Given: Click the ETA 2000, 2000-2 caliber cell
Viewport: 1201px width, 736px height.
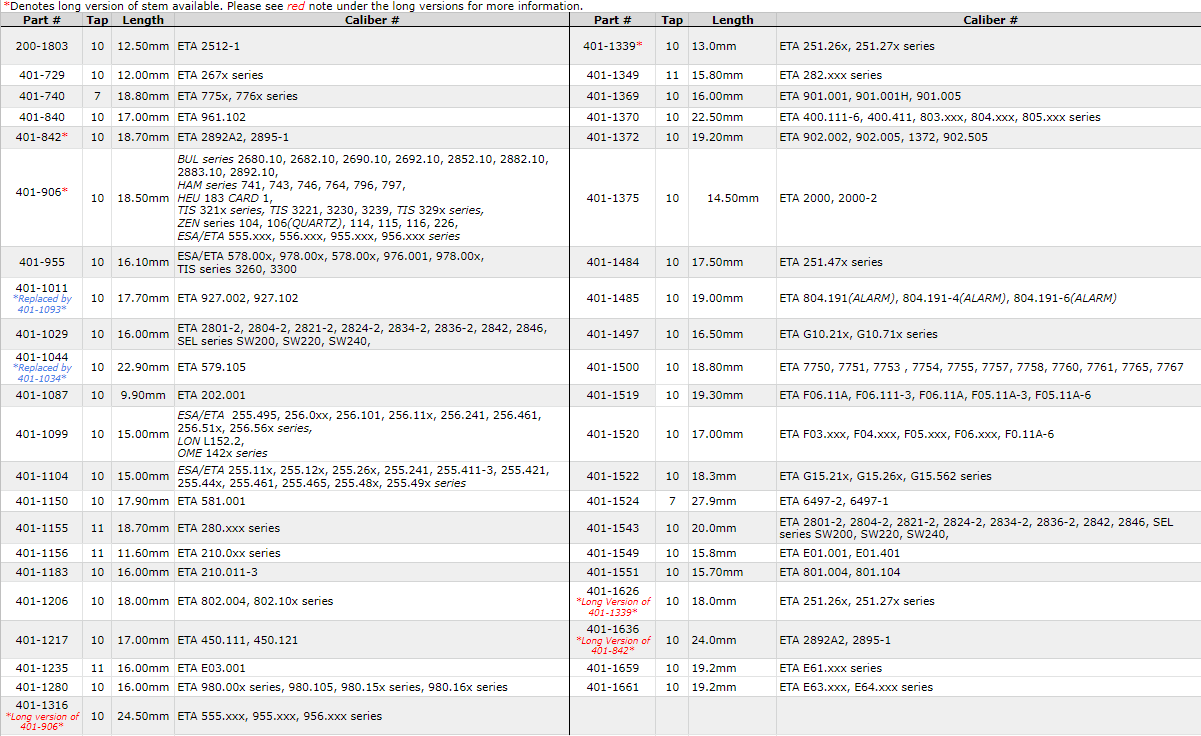Looking at the screenshot, I should point(828,198).
